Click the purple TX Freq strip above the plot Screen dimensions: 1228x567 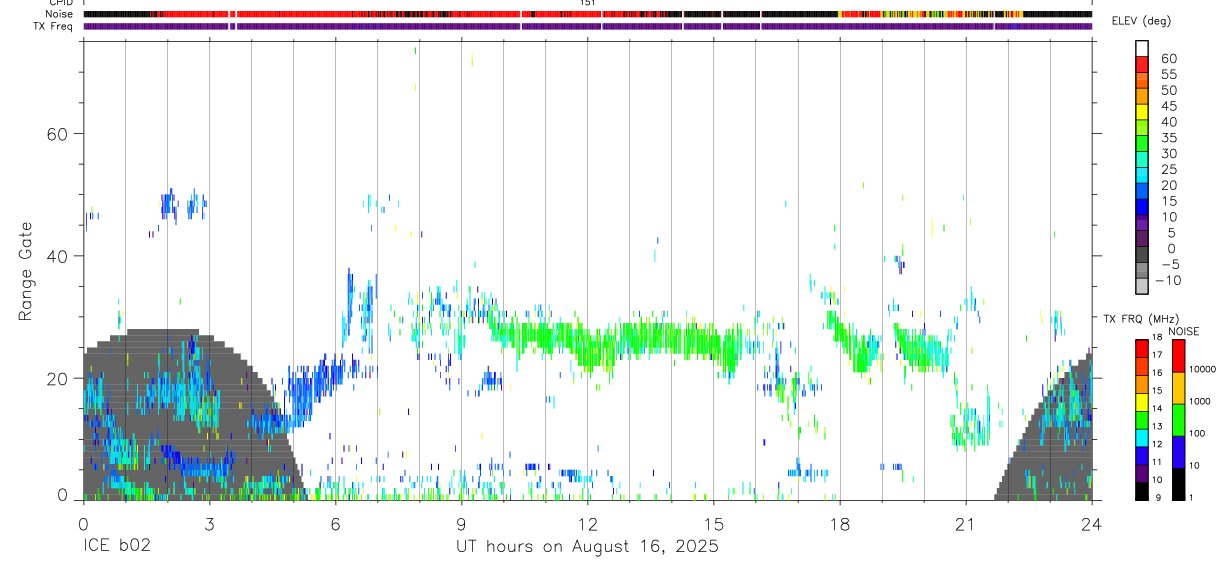click(x=588, y=26)
